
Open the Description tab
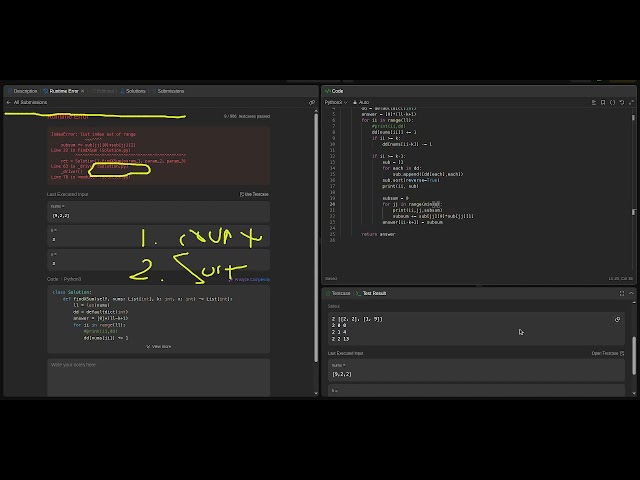click(22, 91)
